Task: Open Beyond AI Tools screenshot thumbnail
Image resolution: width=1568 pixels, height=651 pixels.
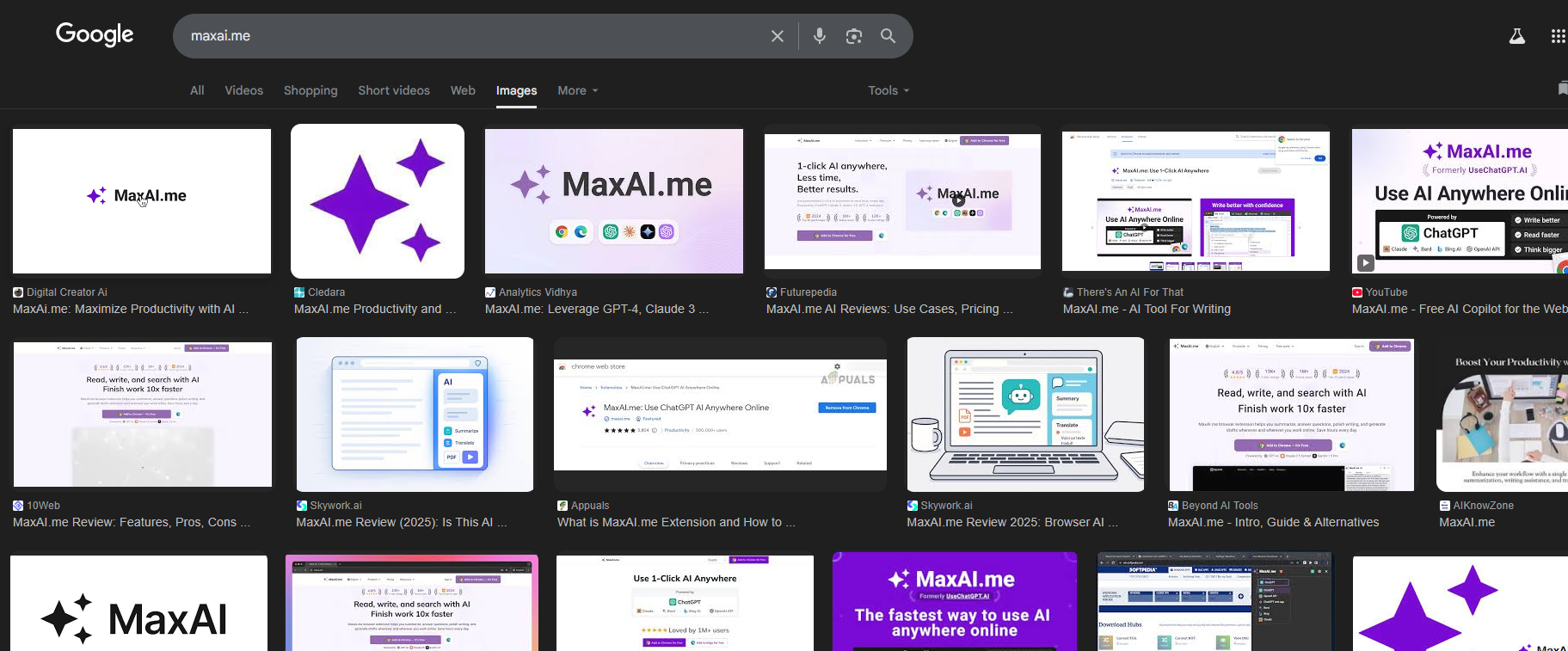Action: coord(1291,415)
